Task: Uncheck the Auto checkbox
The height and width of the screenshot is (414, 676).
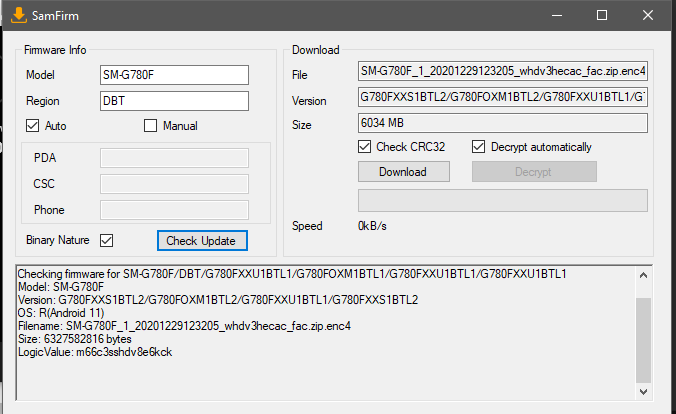Action: pyautogui.click(x=32, y=125)
